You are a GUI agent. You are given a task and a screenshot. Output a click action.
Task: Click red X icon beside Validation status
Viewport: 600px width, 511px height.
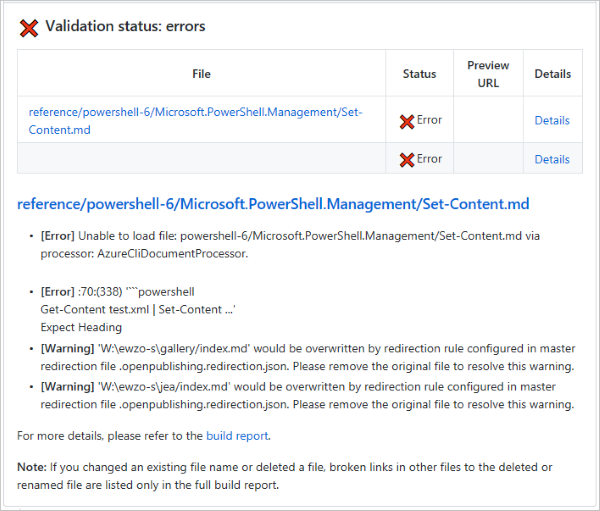point(29,28)
